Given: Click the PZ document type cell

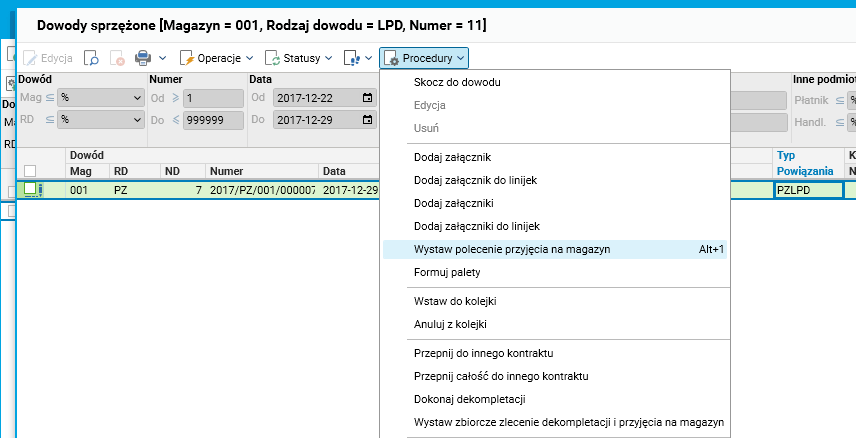Looking at the screenshot, I should (135, 190).
